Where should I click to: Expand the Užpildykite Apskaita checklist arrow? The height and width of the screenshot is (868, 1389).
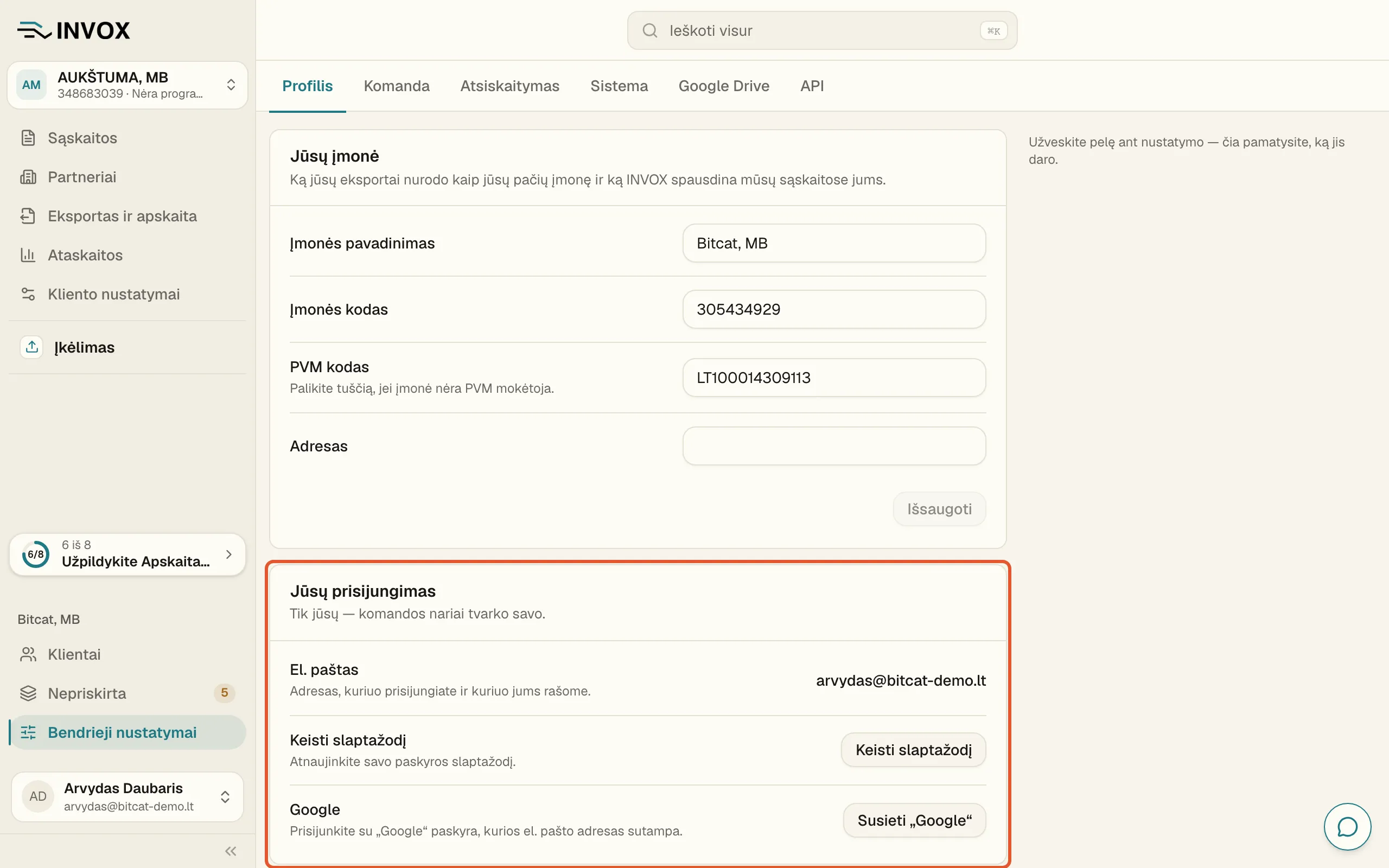(229, 554)
